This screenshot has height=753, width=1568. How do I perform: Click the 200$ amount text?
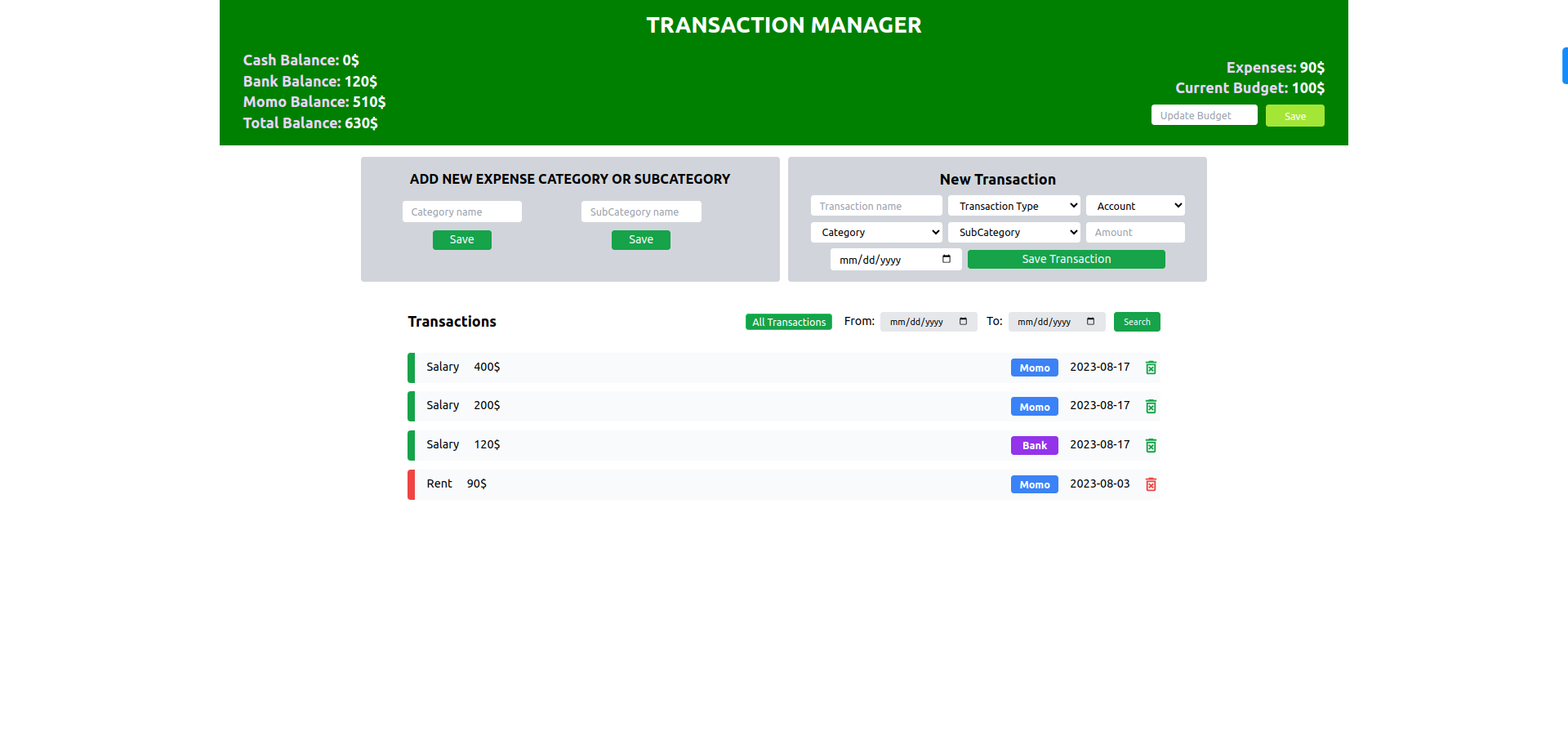click(x=487, y=405)
